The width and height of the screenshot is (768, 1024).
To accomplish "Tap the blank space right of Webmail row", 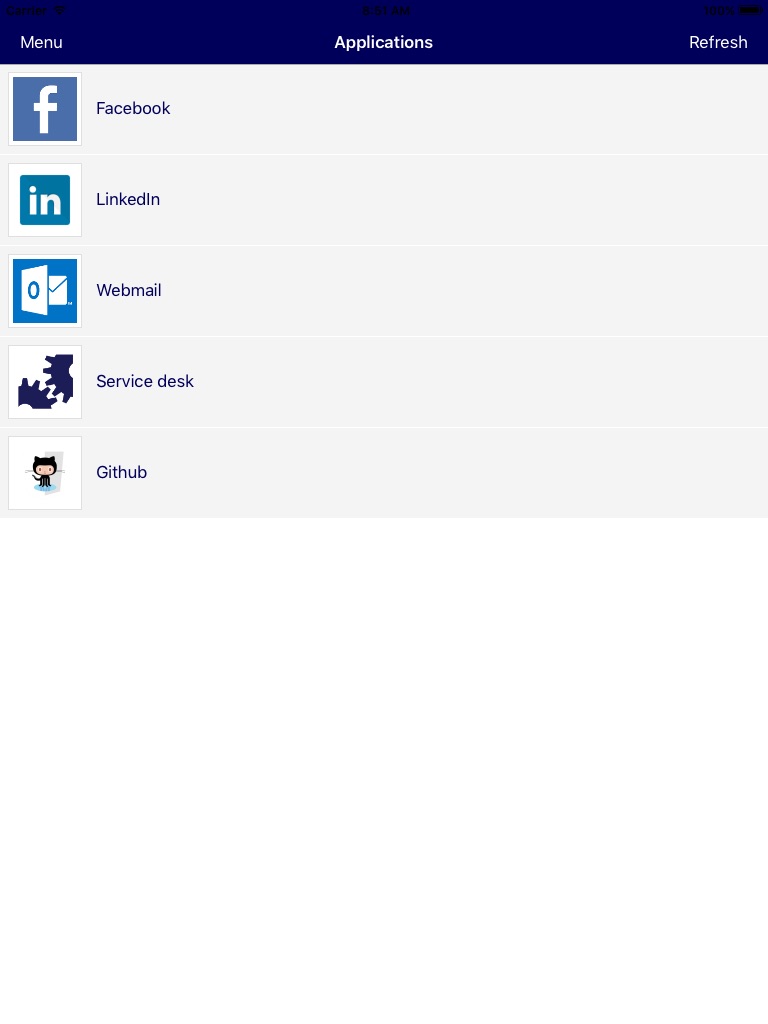I will (464, 291).
